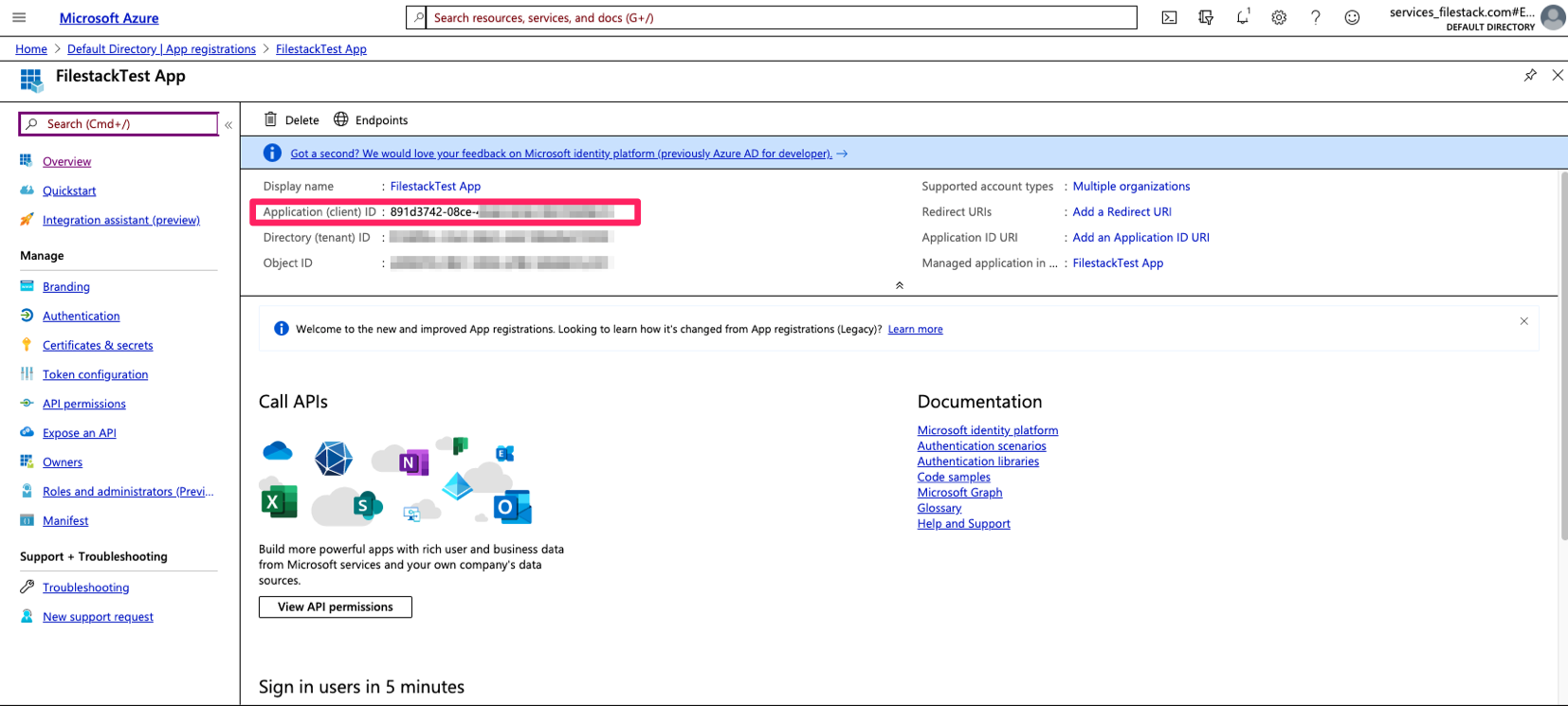Image resolution: width=1568 pixels, height=706 pixels.
Task: Open the Quickstart menu item
Action: (69, 190)
